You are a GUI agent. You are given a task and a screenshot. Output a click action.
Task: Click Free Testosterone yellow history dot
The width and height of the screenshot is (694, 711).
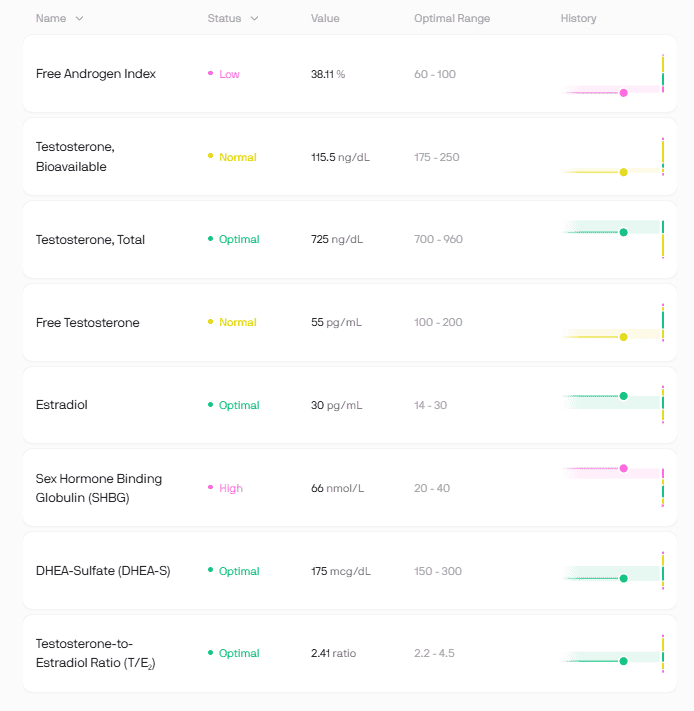[623, 337]
